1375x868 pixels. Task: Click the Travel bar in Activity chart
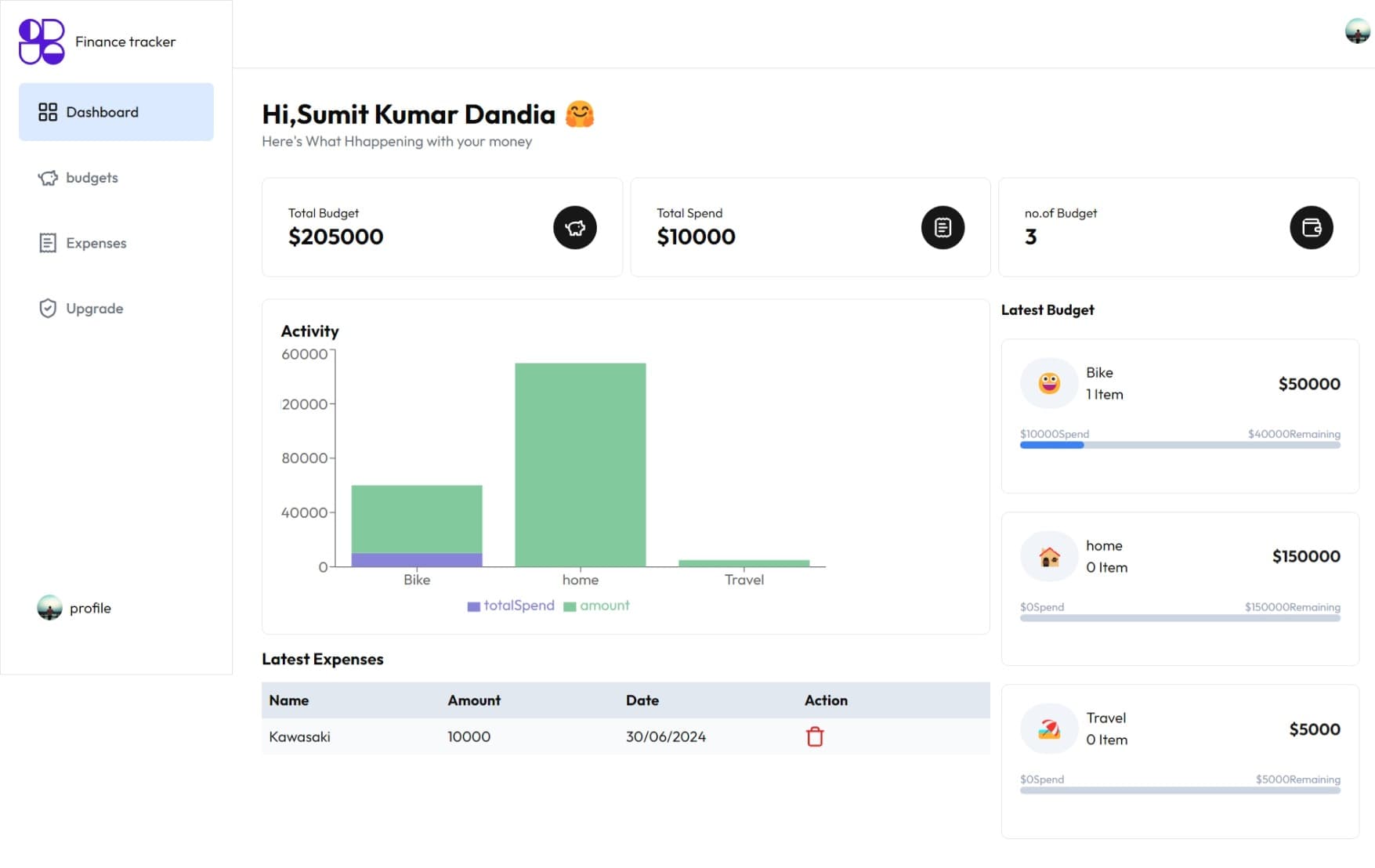click(744, 563)
